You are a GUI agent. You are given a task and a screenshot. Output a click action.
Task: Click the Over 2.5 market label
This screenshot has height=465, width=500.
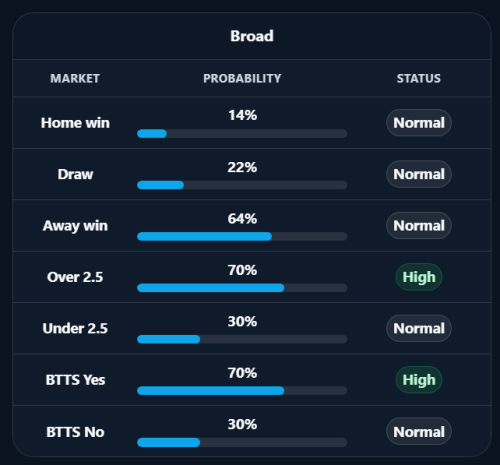(x=75, y=277)
